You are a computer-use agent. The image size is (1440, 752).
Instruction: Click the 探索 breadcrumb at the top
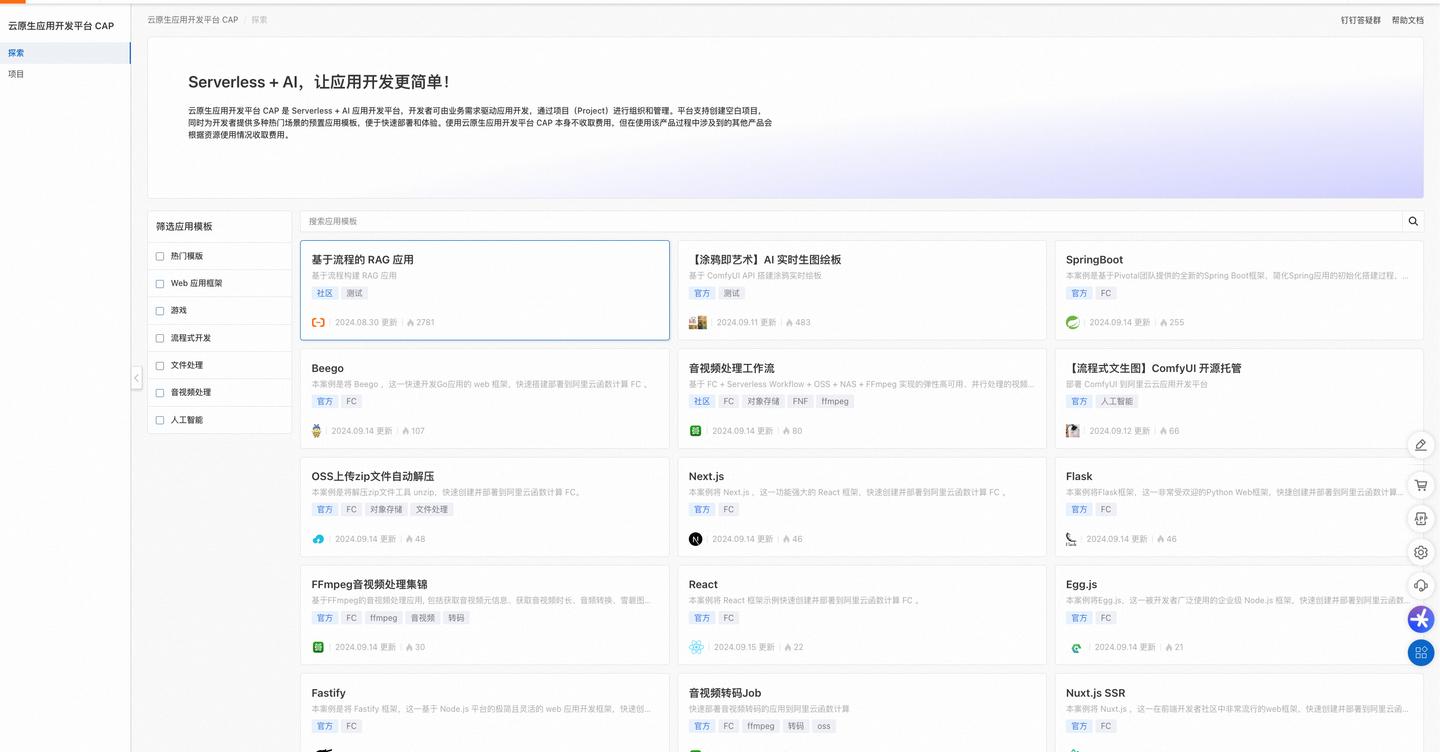pos(258,18)
